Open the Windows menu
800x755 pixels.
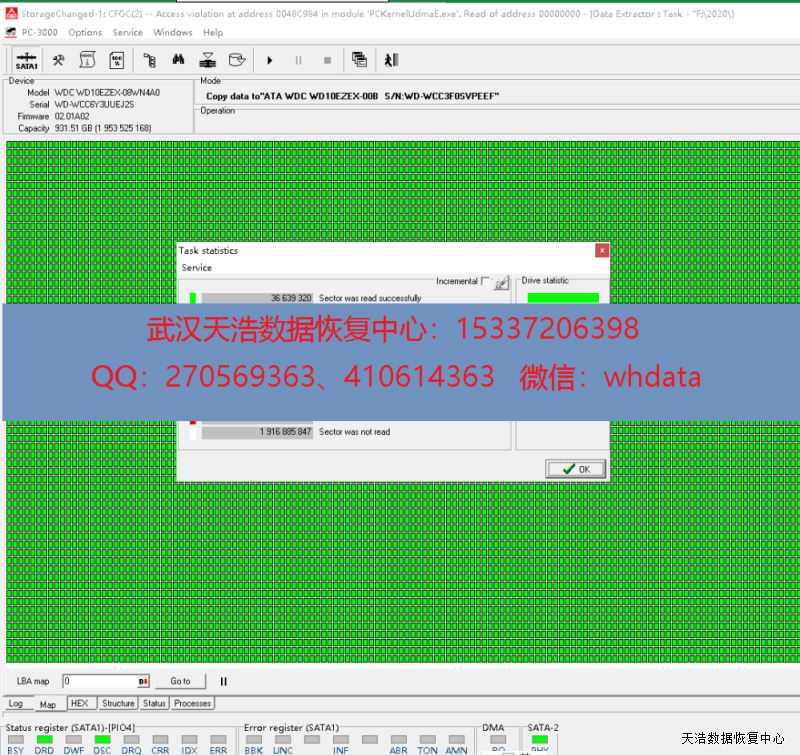pyautogui.click(x=172, y=32)
